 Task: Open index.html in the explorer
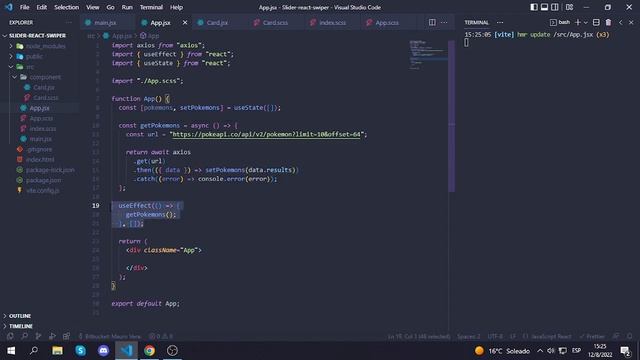[x=40, y=160]
